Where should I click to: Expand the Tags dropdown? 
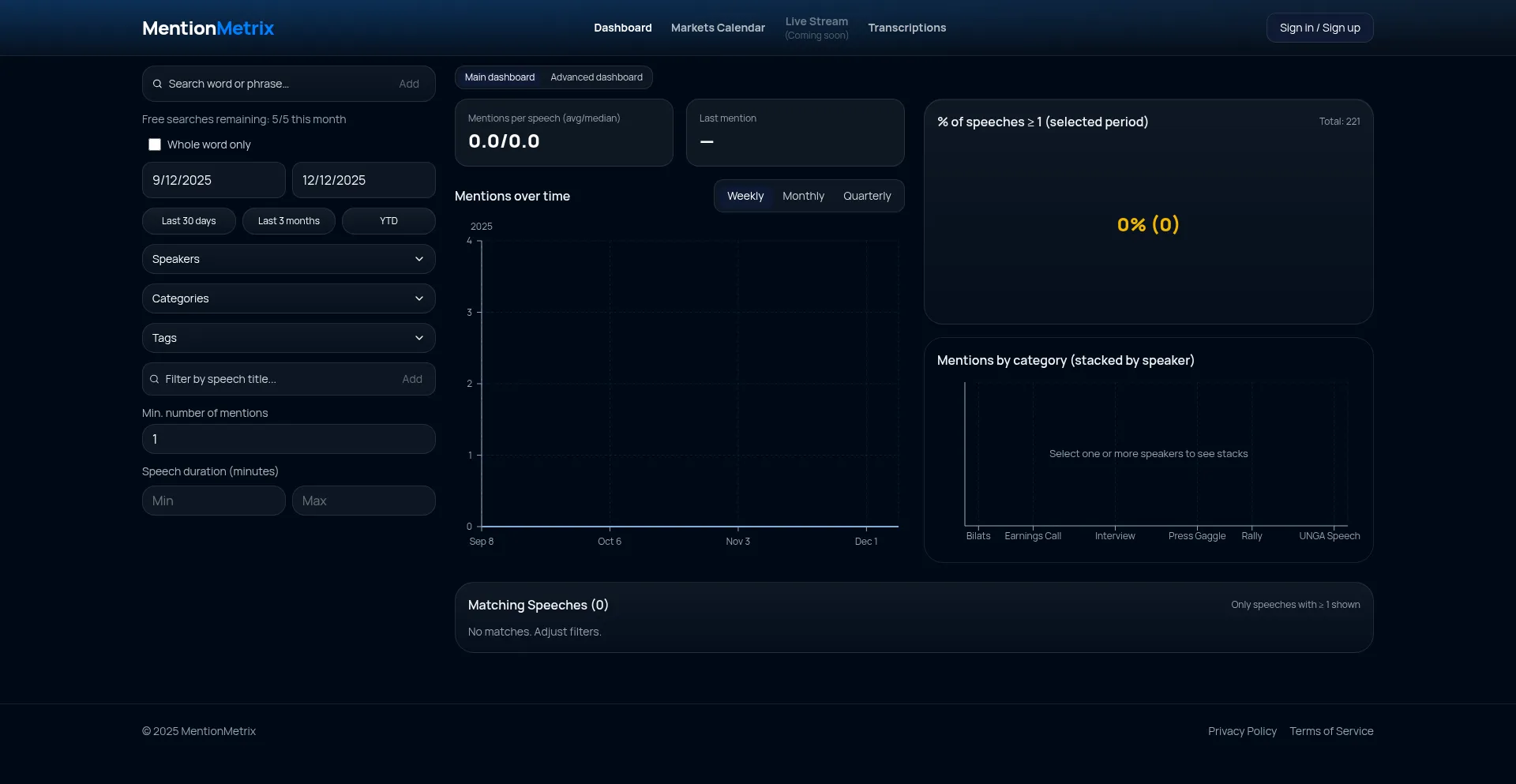coord(288,338)
